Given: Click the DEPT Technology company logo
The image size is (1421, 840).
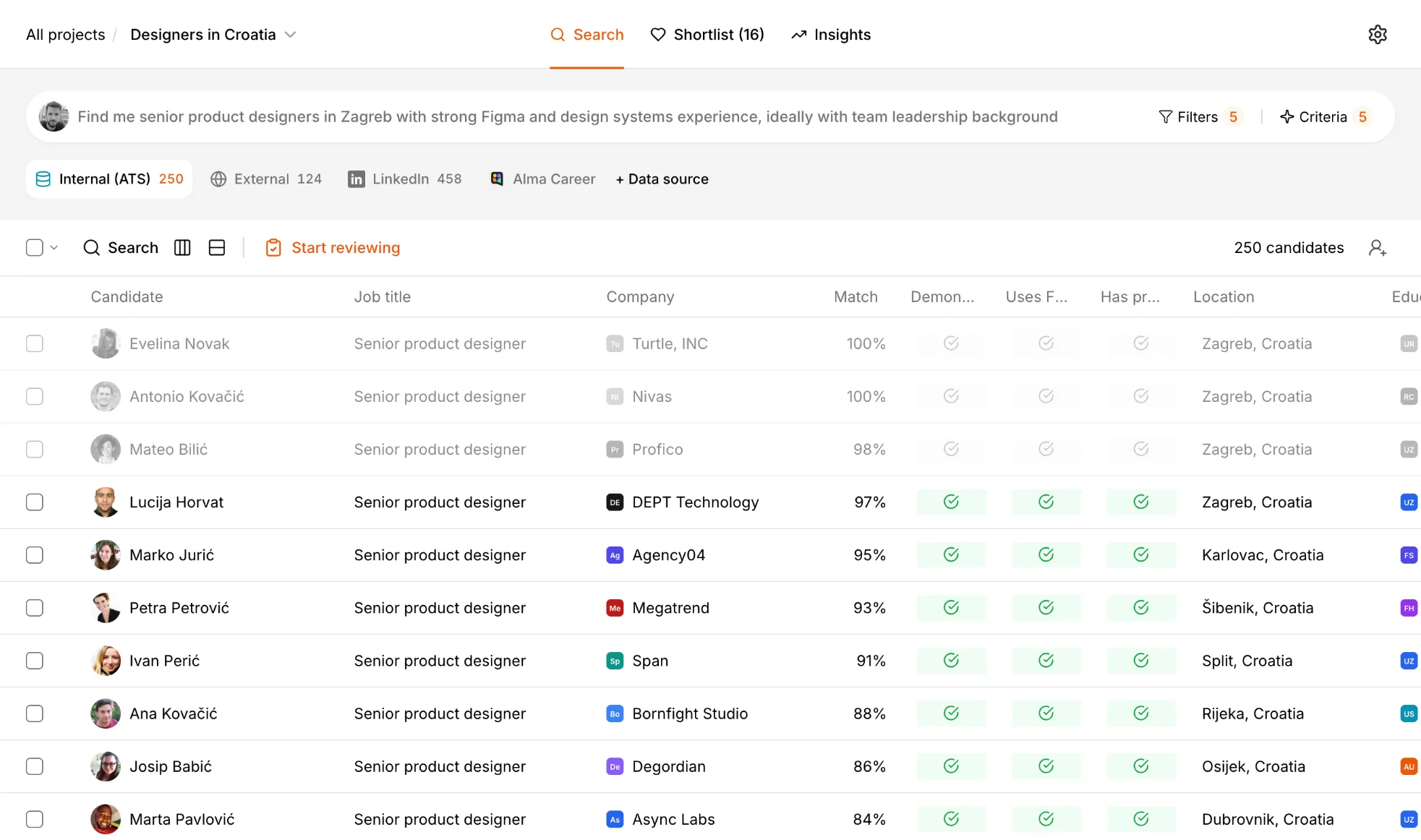Looking at the screenshot, I should (x=615, y=502).
